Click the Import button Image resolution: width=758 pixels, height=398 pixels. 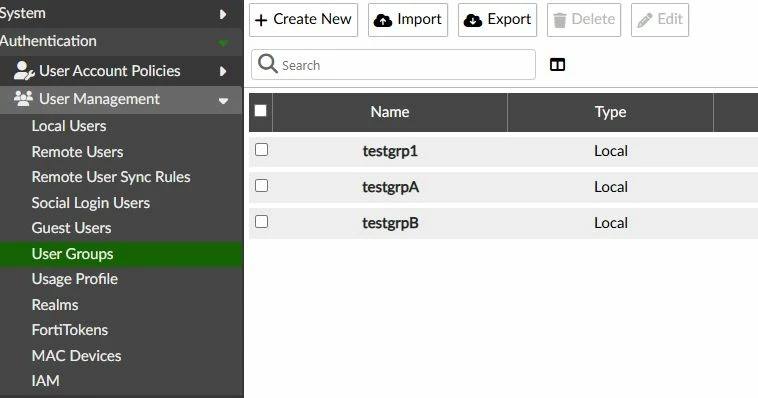pos(408,20)
